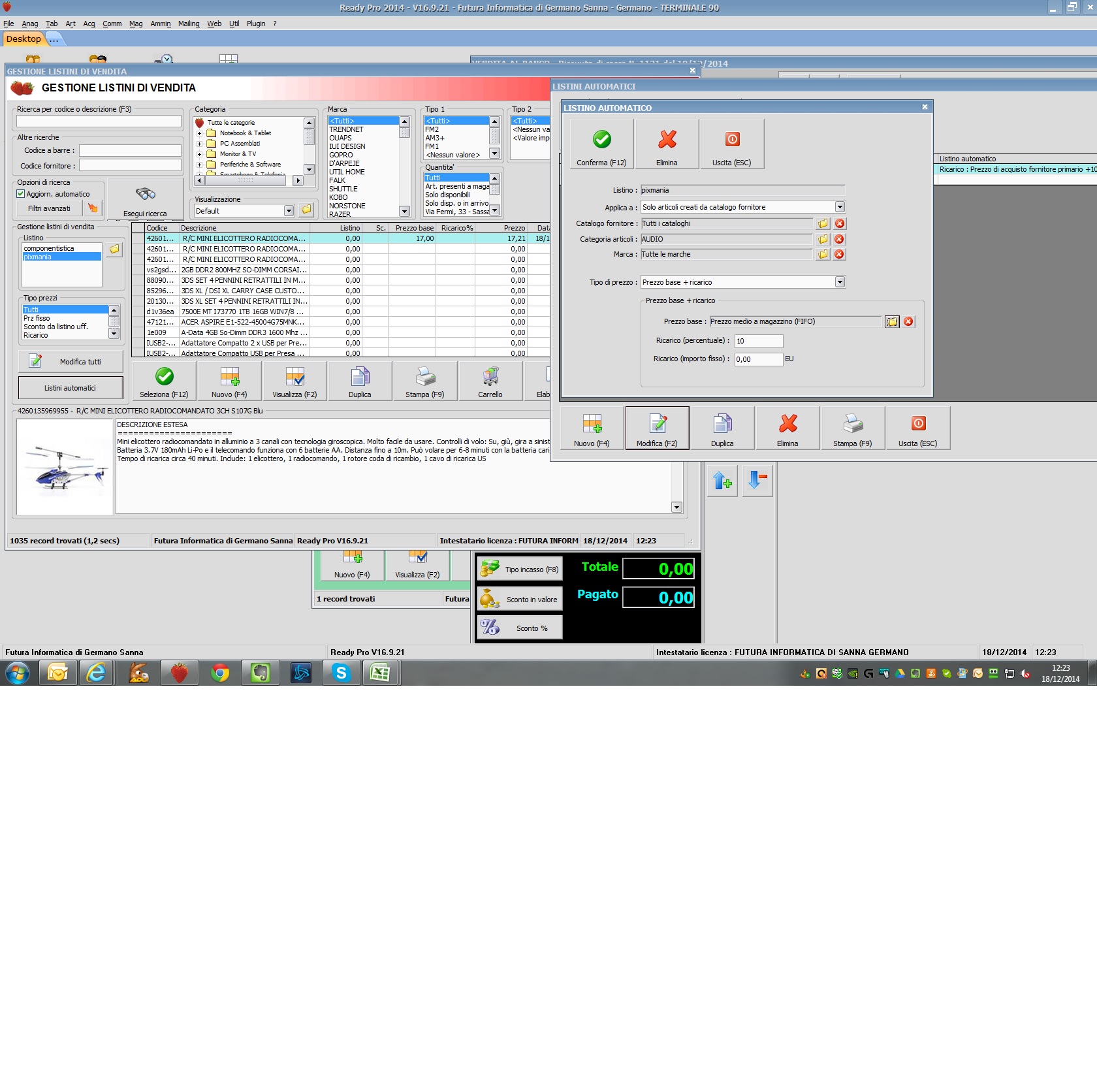
Task: Select componentistica in Listino list
Action: click(x=62, y=248)
